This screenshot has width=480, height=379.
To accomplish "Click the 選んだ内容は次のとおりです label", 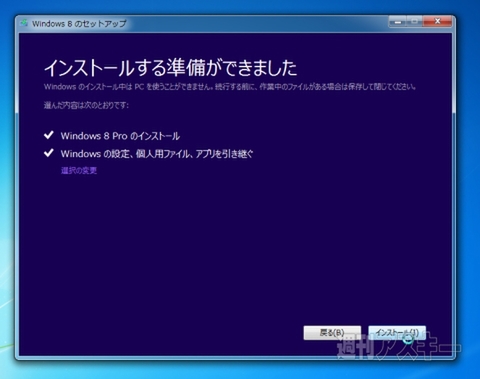I will (86, 105).
